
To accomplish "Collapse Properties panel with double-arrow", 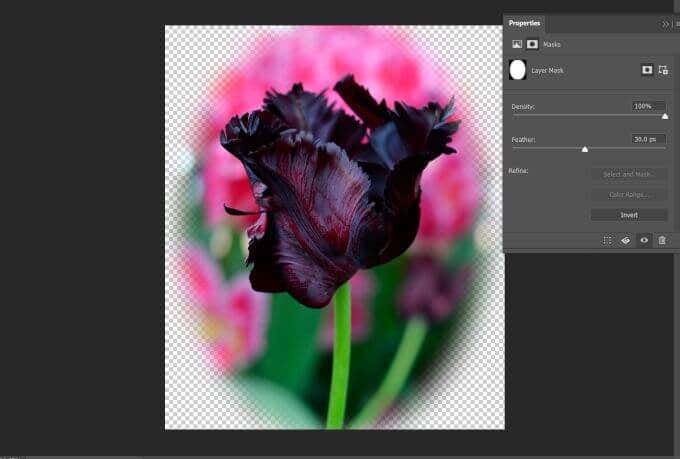I will [666, 23].
